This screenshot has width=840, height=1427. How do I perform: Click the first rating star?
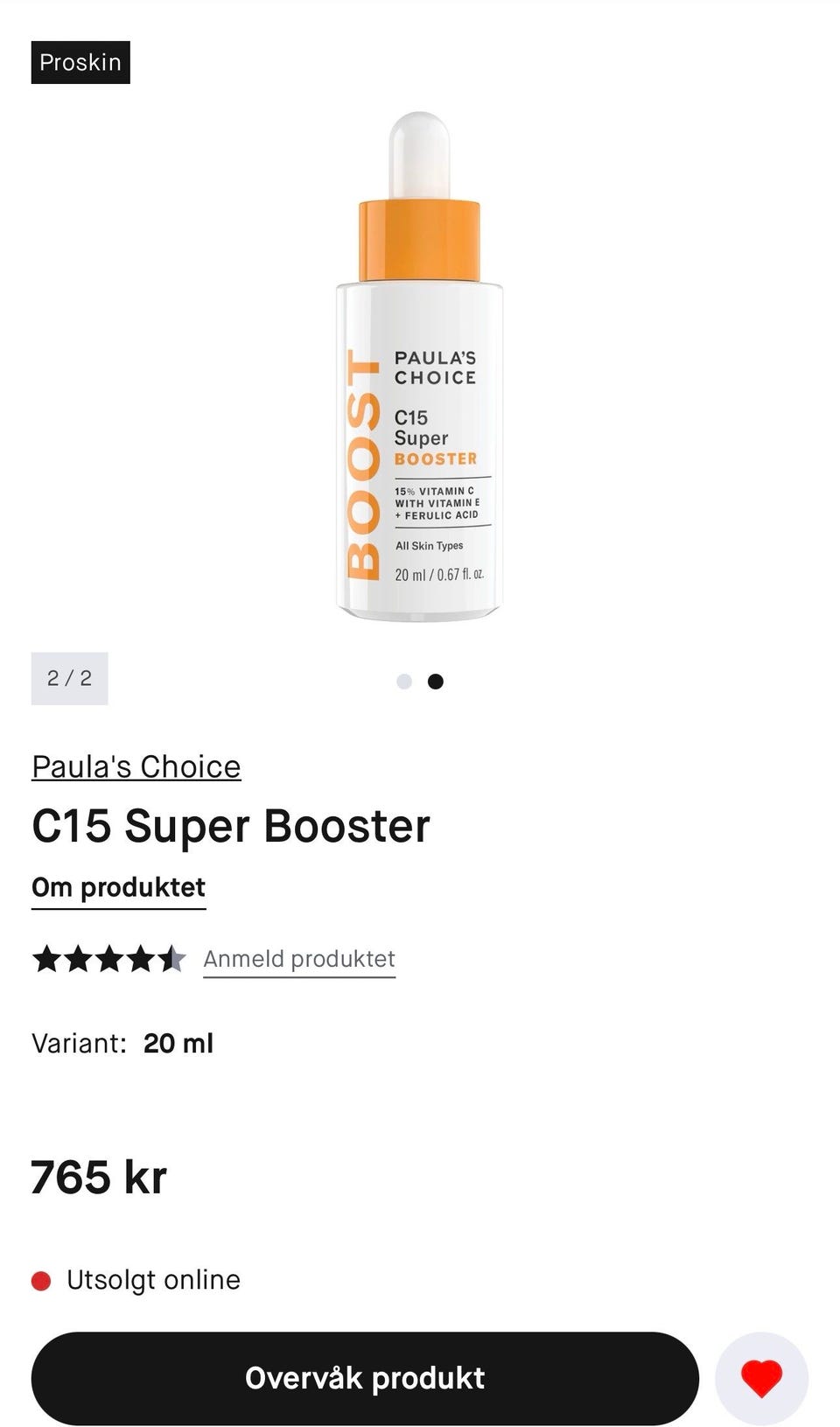(x=47, y=959)
